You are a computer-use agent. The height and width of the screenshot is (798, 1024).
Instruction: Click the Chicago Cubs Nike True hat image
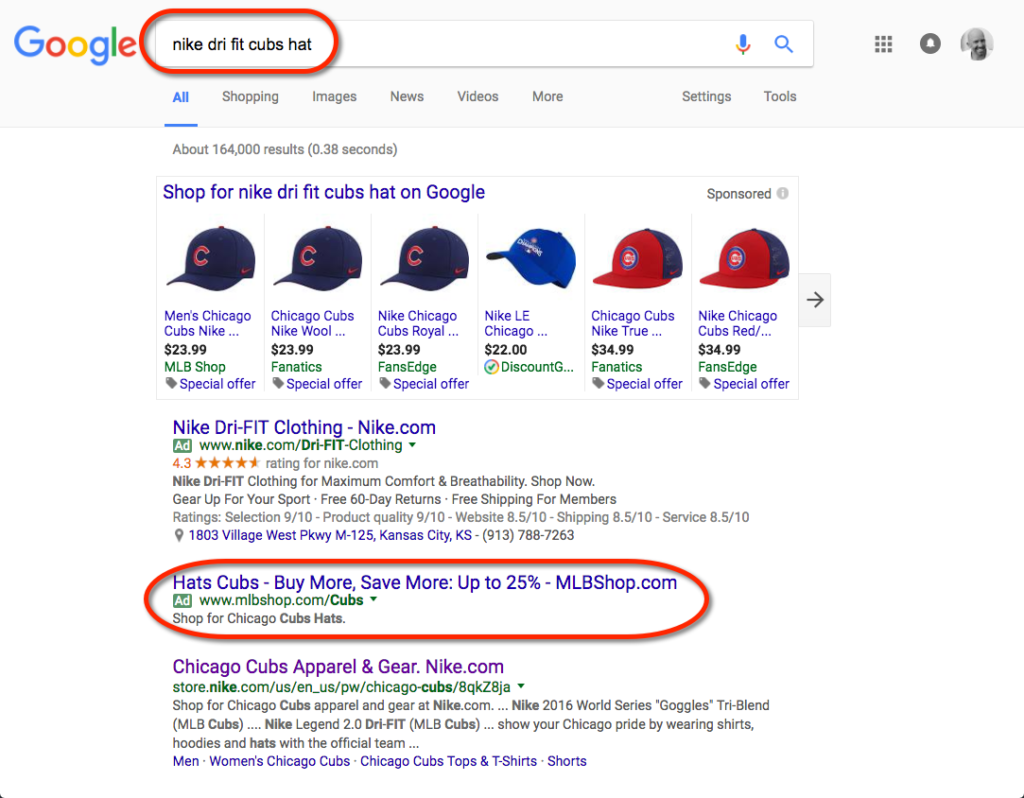(x=637, y=259)
